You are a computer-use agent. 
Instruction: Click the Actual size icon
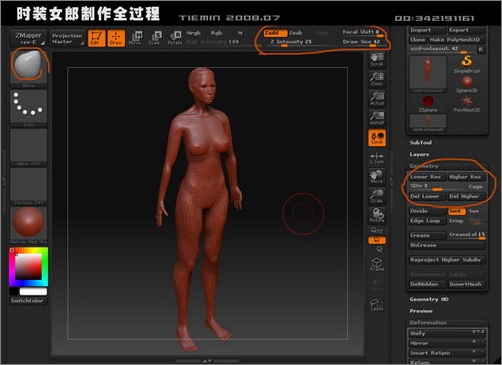(377, 99)
